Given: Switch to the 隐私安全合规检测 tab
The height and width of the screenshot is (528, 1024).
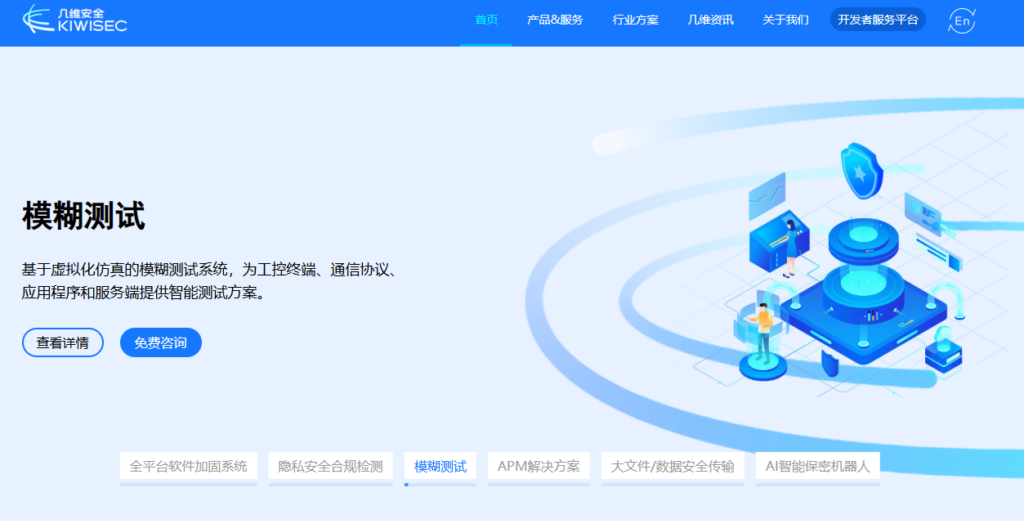Looking at the screenshot, I should (x=330, y=466).
